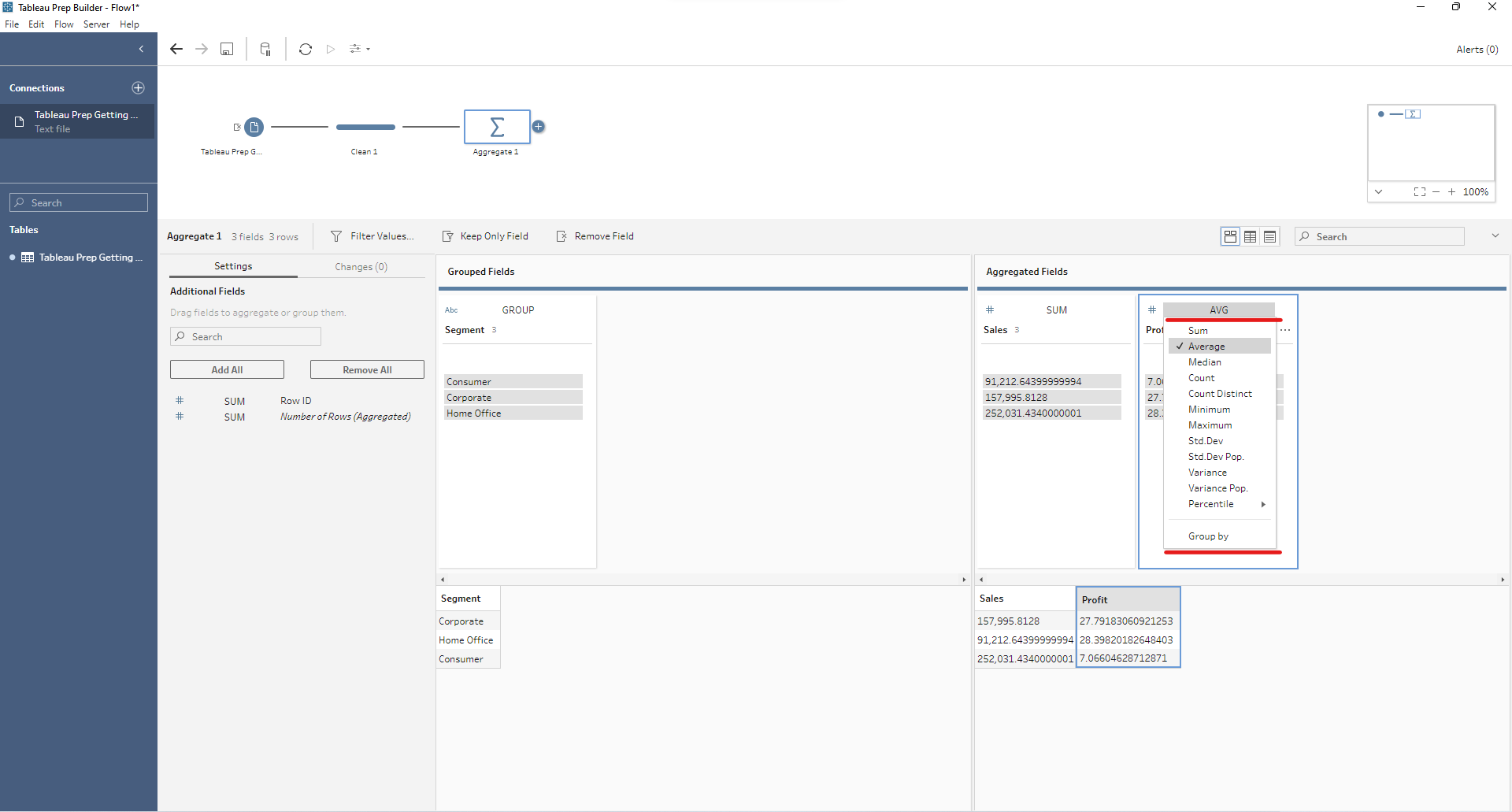Select the Aggregate 1 sigma step
1512x812 pixels.
point(497,127)
